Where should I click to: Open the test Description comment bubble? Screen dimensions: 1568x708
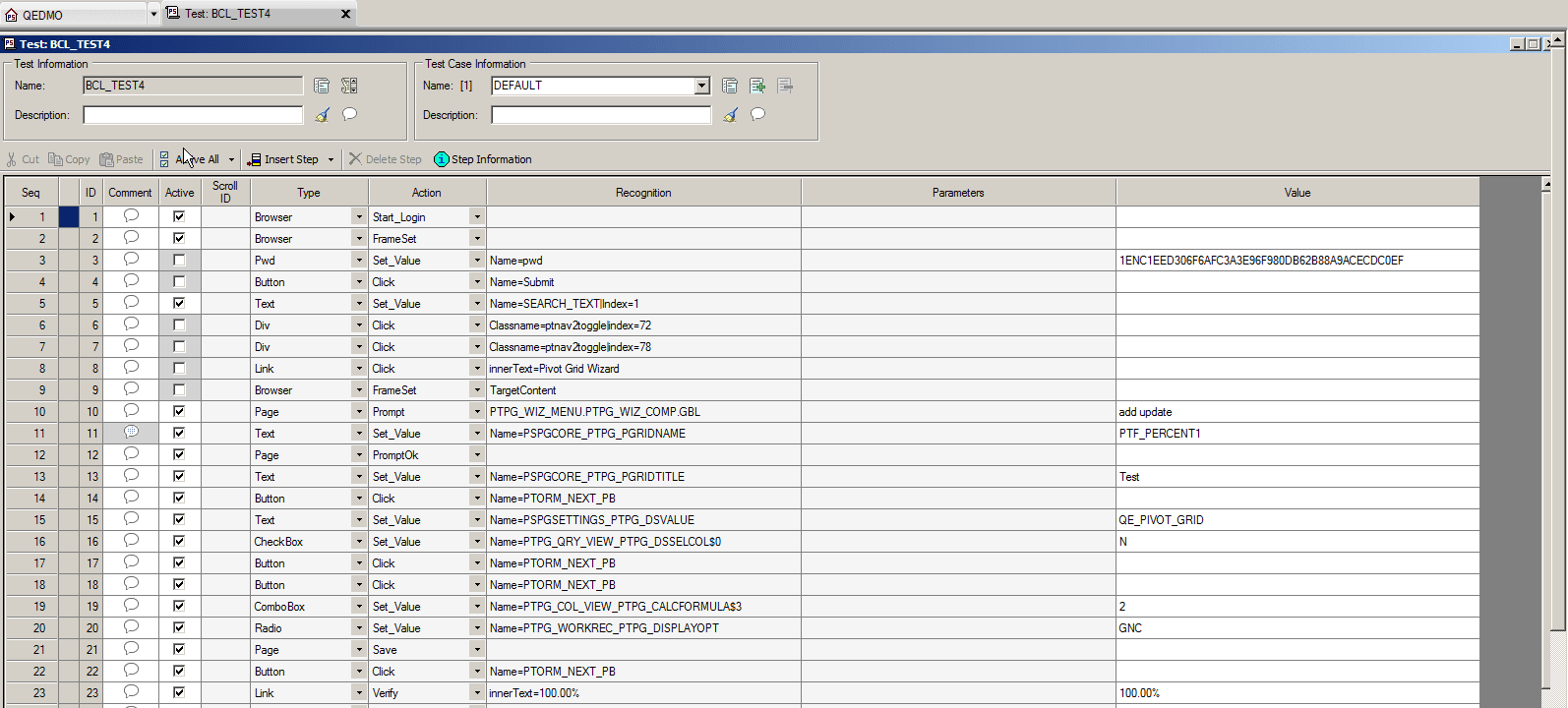click(349, 115)
